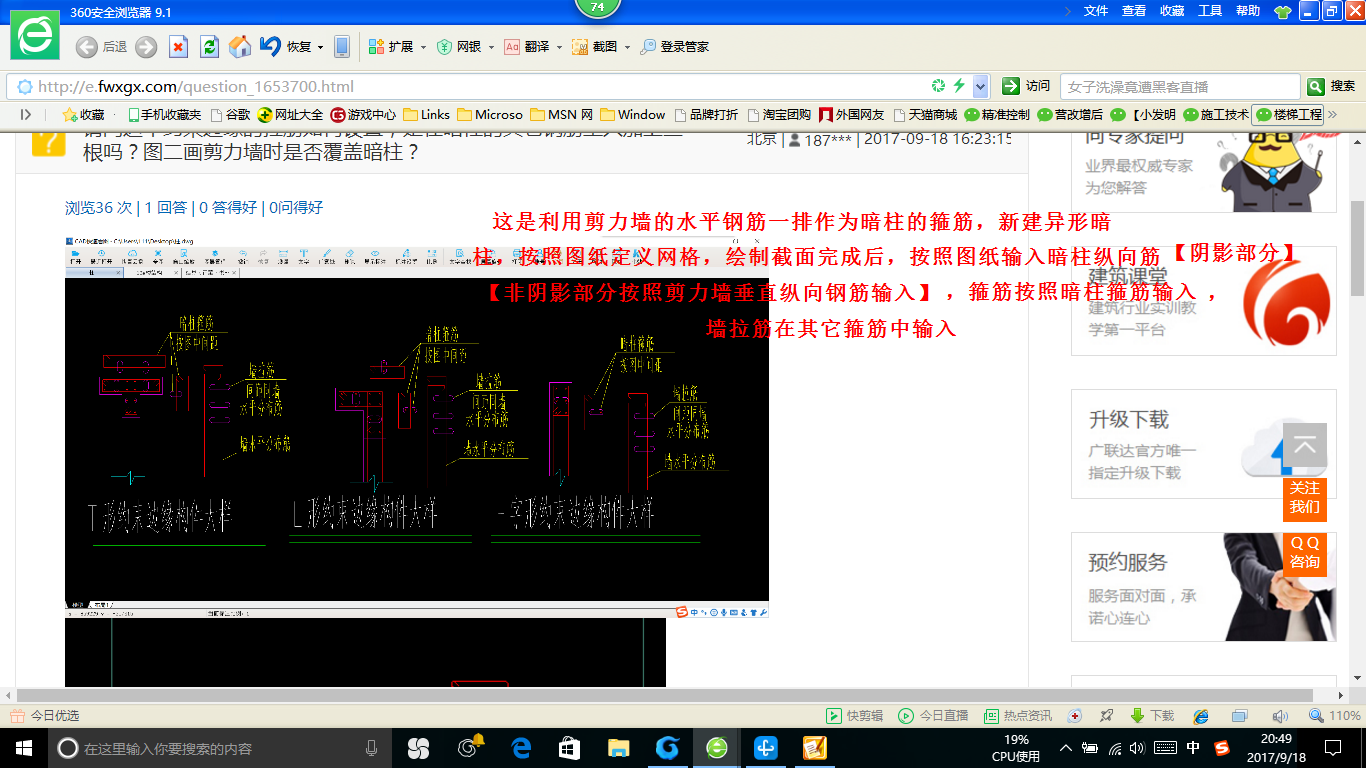Screen dimensions: 1366x768
Task: Click the orange 关注我们 button
Action: point(1305,498)
